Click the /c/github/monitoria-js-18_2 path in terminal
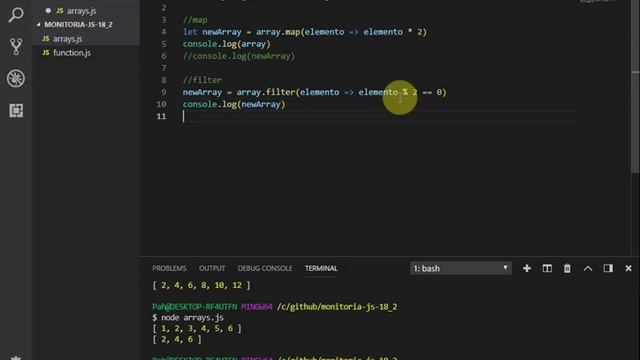This screenshot has height=360, width=640. tap(337, 307)
